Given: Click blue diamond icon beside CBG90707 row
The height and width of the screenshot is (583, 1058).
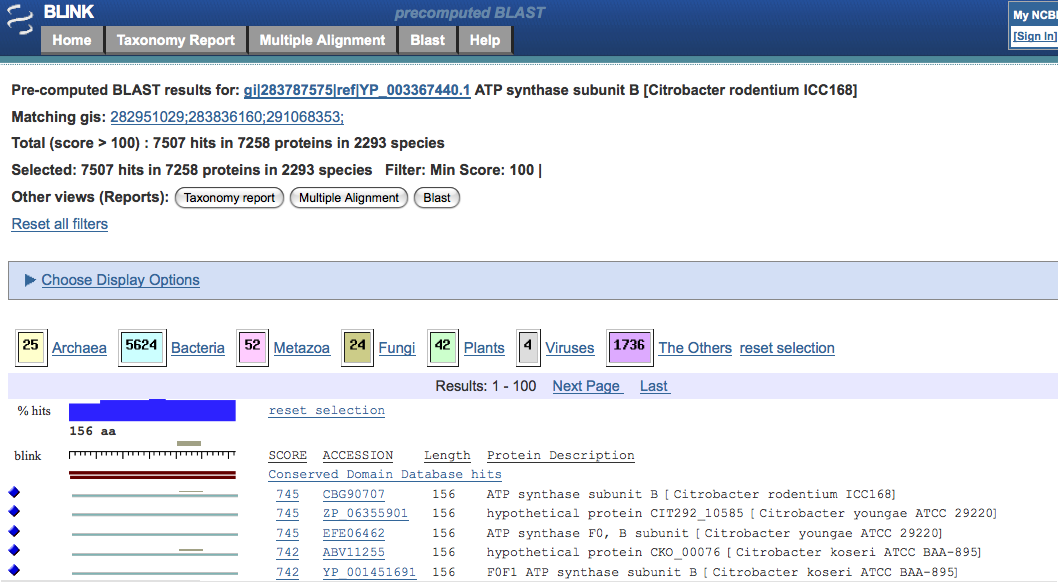Looking at the screenshot, I should (x=14, y=492).
